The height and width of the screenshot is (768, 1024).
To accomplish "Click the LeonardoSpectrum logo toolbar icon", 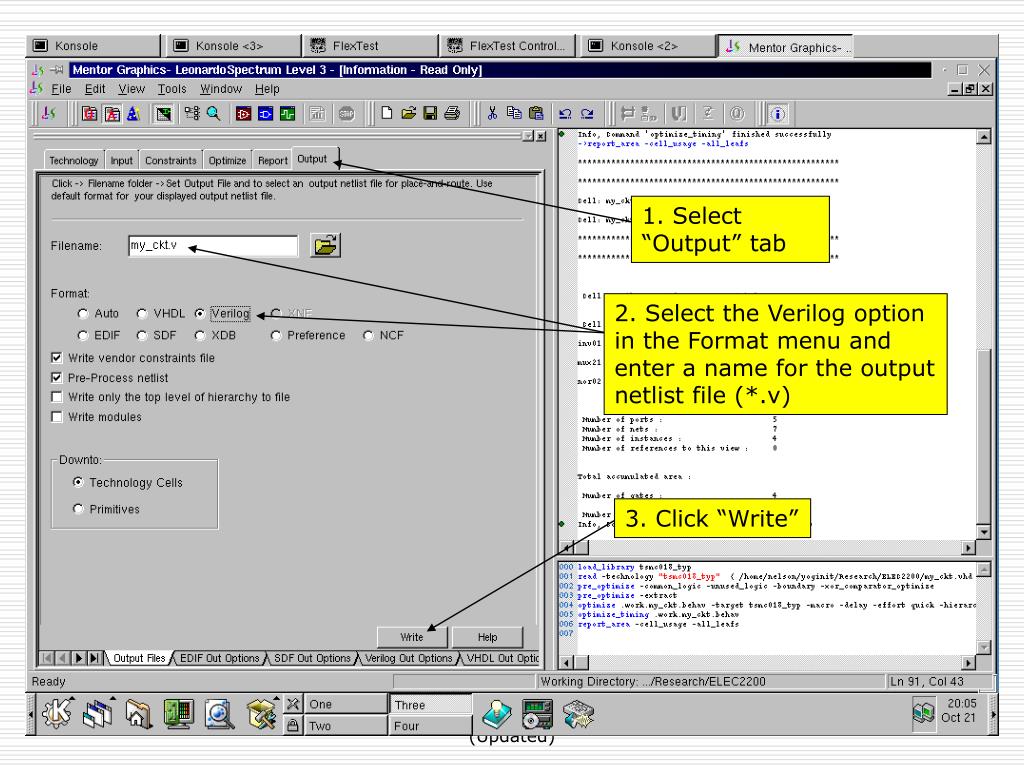I will pyautogui.click(x=49, y=114).
